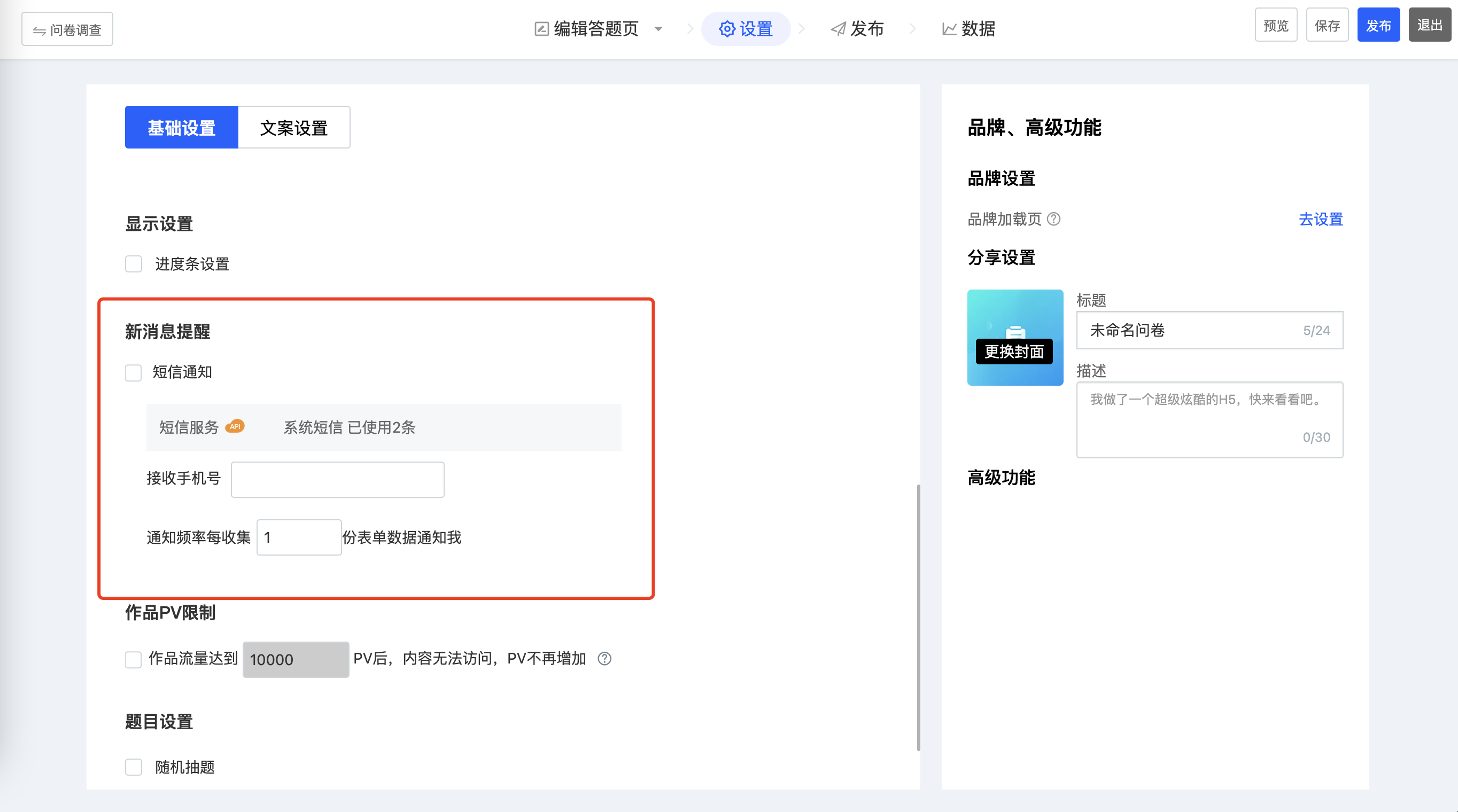Click the paper plane icon beside 发布 step
Screen dimensions: 1458x812
pos(837,29)
